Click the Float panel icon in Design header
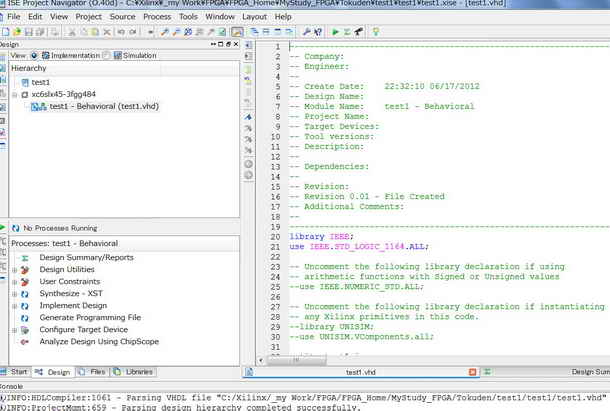 click(228, 44)
